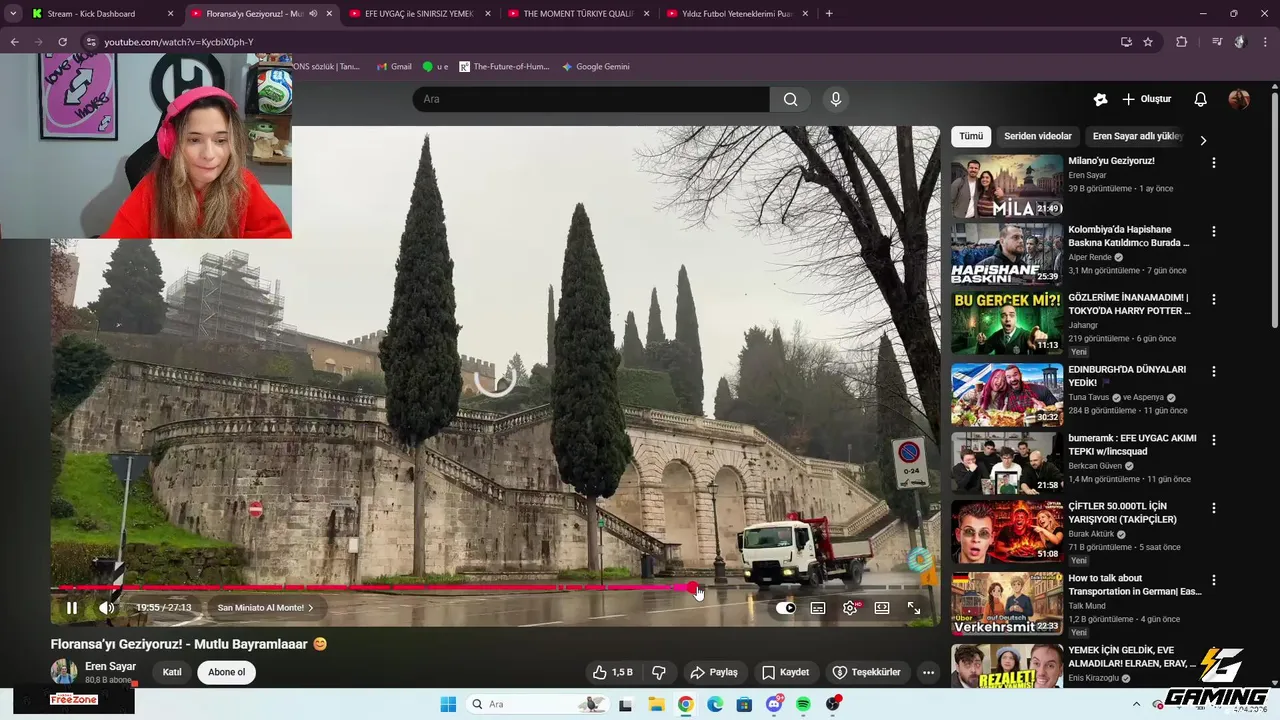This screenshot has height=720, width=1280.
Task: Show more filter chips with arrow
Action: [x=1203, y=140]
